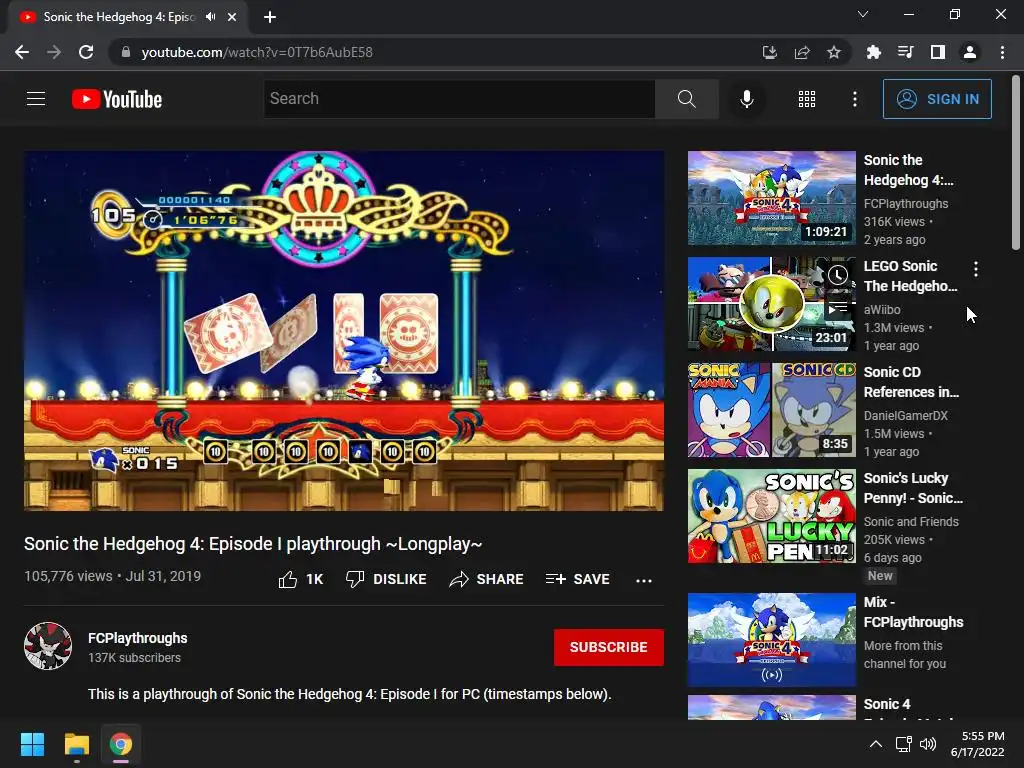The height and width of the screenshot is (768, 1024).
Task: Share this video
Action: point(487,579)
